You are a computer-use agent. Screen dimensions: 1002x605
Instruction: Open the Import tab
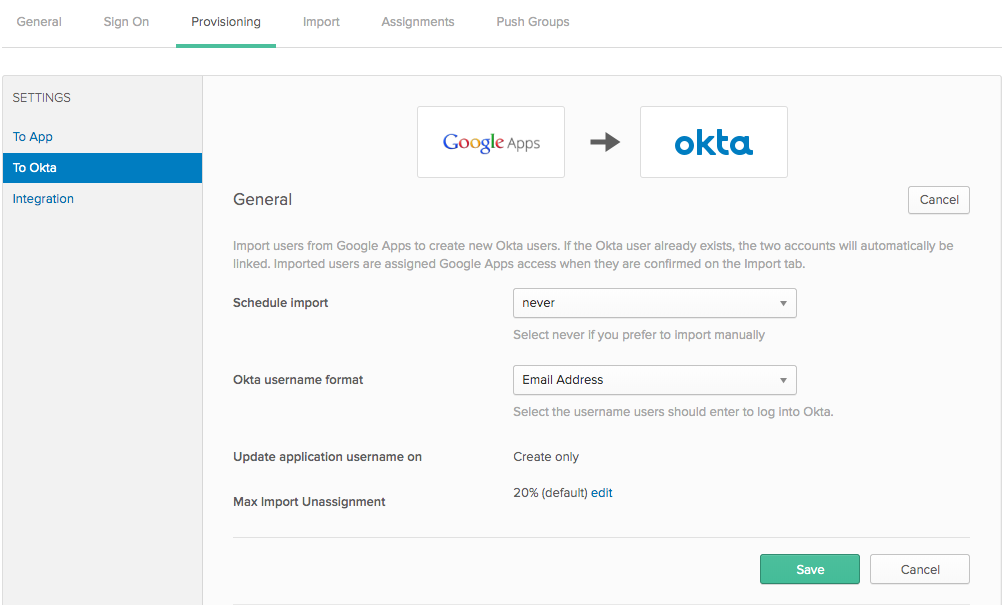(321, 22)
